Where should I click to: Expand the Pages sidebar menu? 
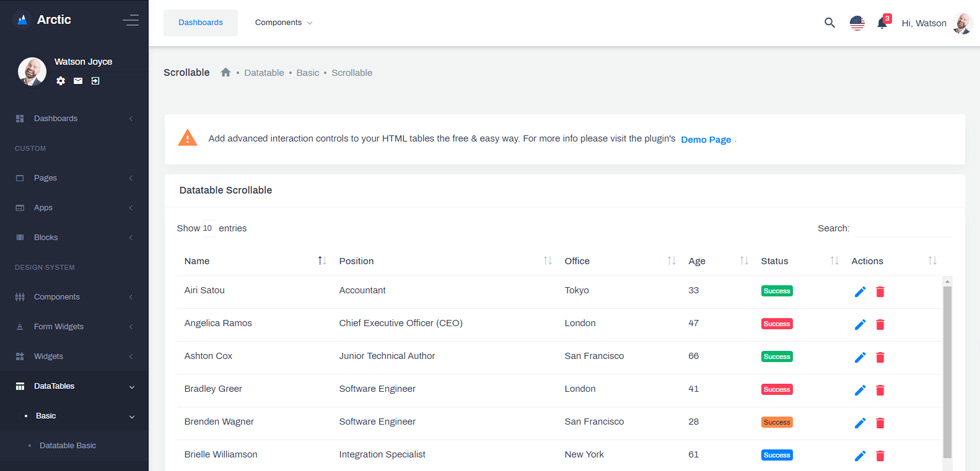click(74, 178)
